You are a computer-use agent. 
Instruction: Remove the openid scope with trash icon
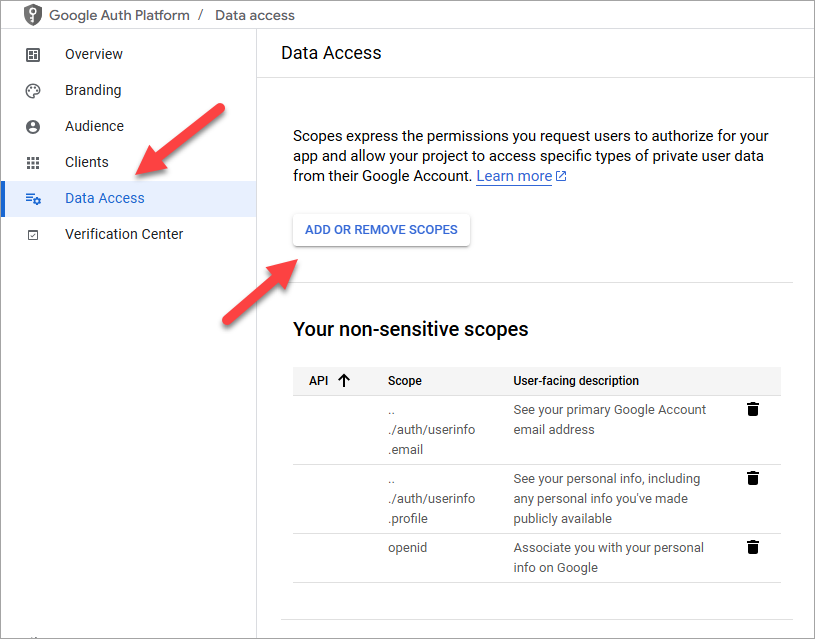pyautogui.click(x=753, y=547)
